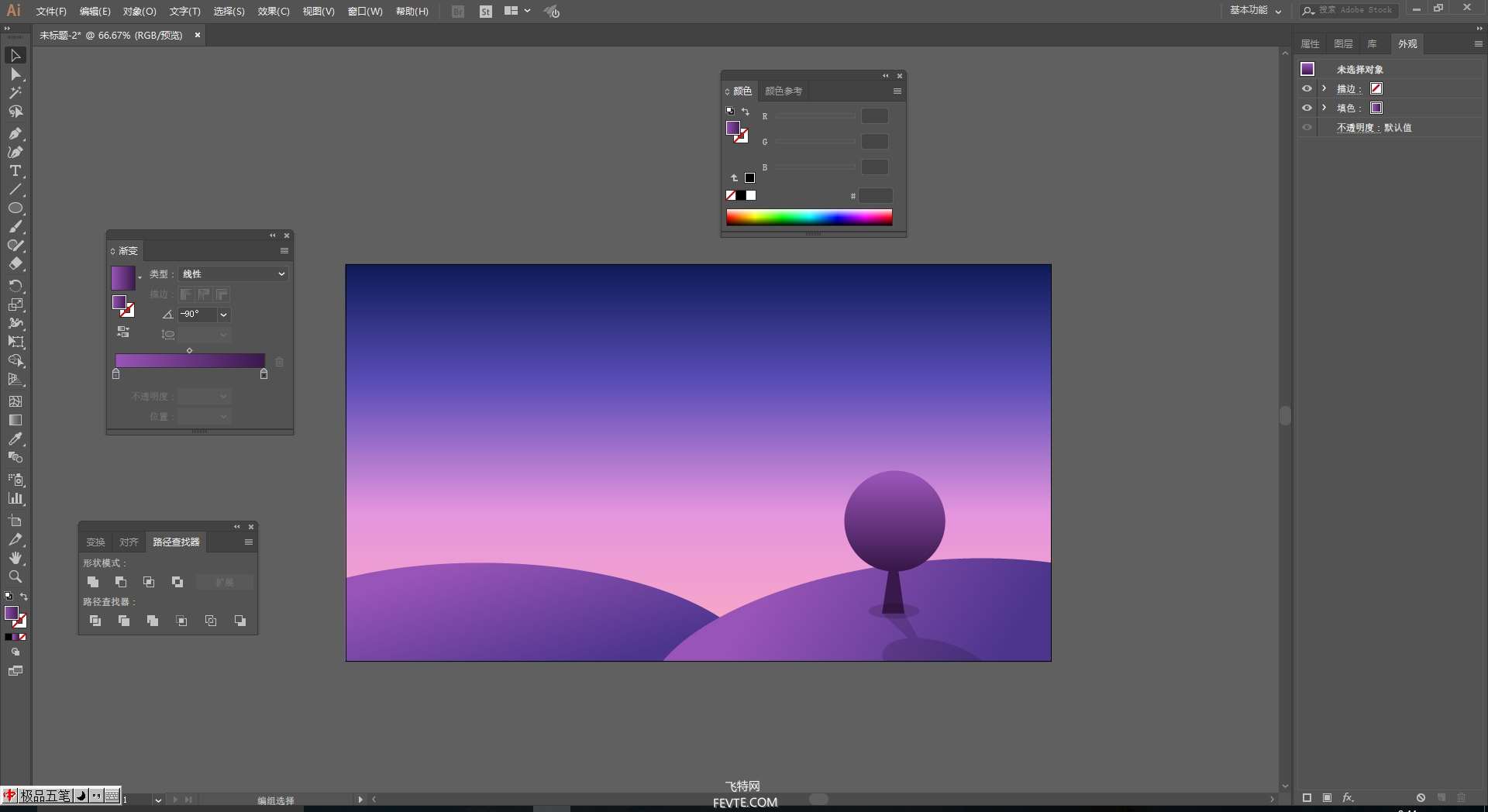This screenshot has height=812, width=1488.
Task: Click fx add effect icon in Appearance panel
Action: (1348, 797)
